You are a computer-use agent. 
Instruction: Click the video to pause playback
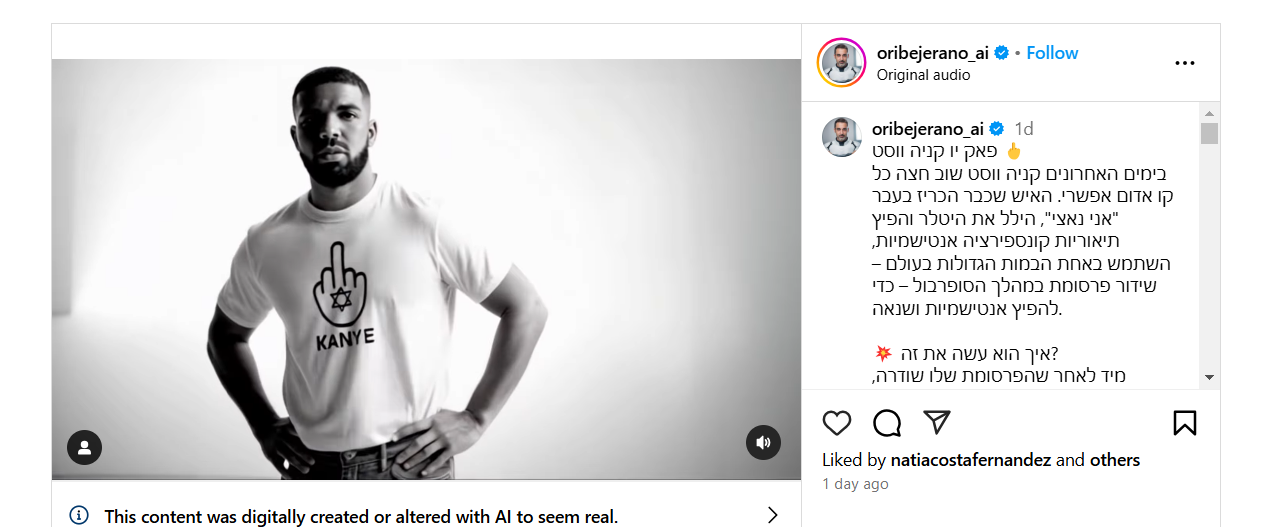426,269
